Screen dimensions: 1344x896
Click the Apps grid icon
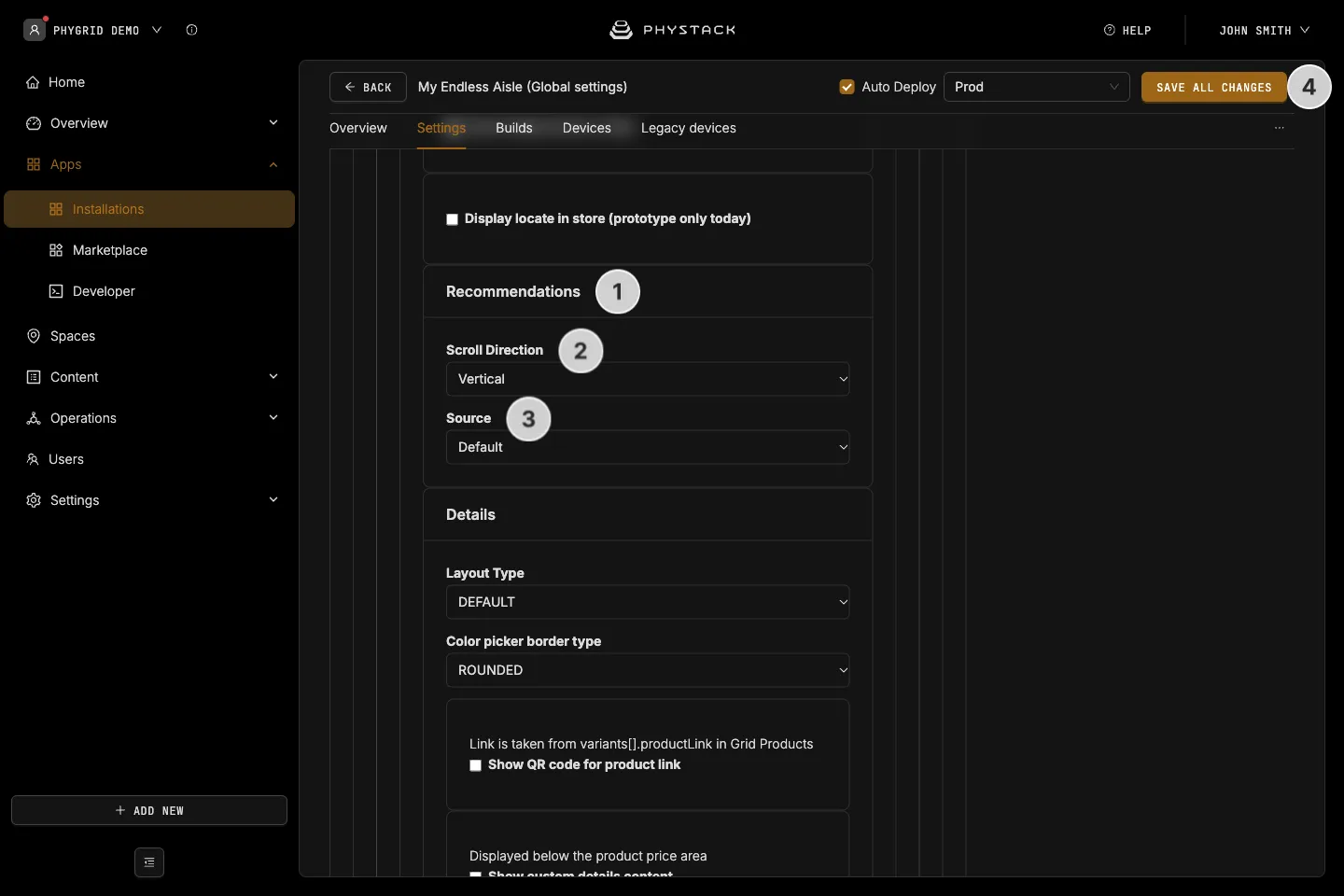[x=34, y=164]
